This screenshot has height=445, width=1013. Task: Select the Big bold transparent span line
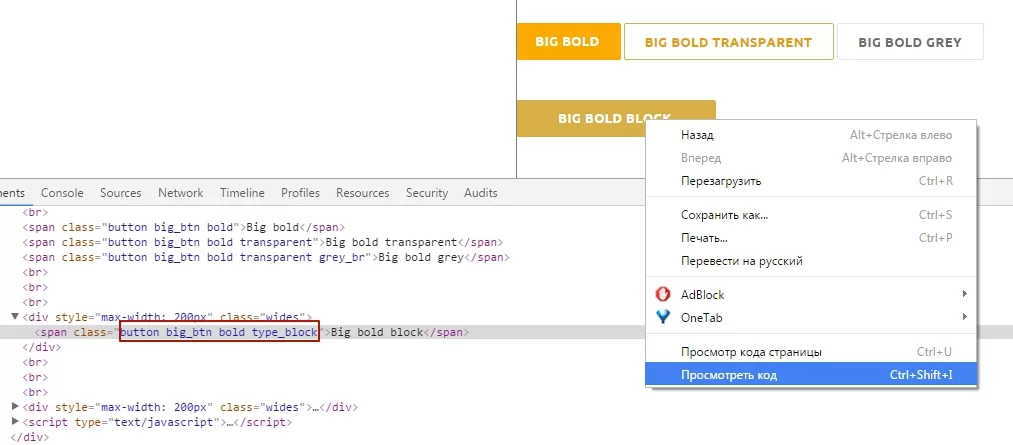[263, 242]
